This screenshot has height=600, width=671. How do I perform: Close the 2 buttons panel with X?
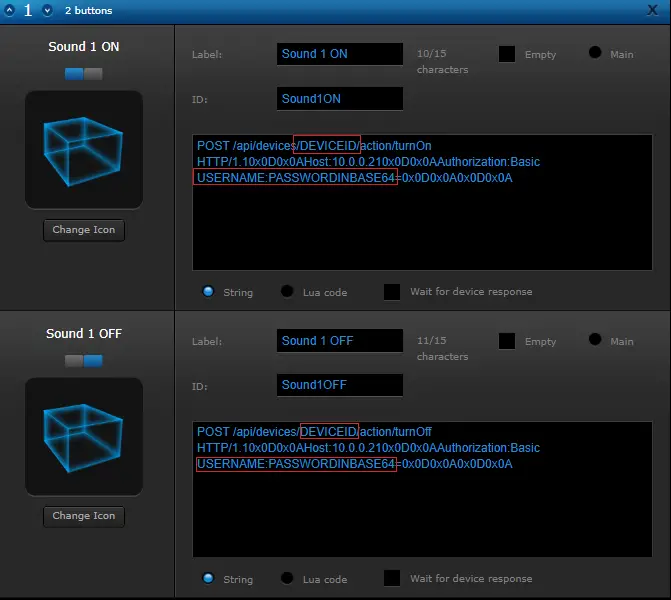[x=652, y=10]
